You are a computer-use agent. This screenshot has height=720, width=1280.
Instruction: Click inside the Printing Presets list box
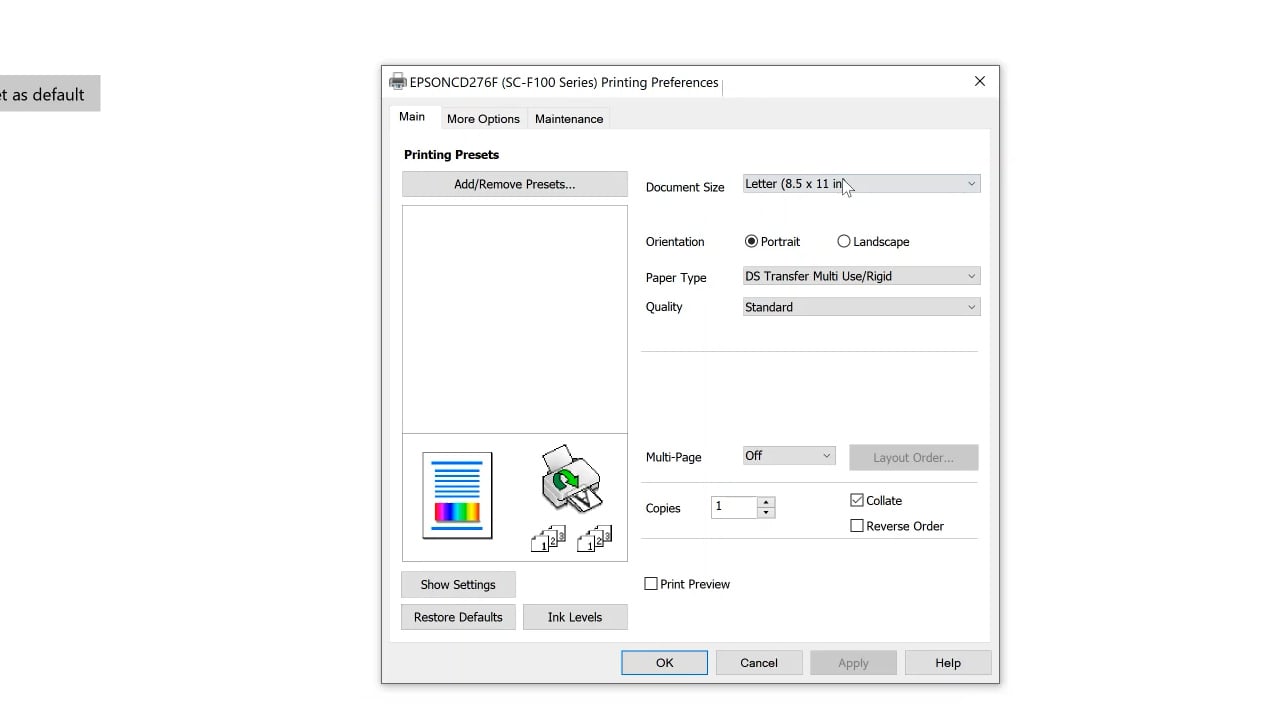515,319
